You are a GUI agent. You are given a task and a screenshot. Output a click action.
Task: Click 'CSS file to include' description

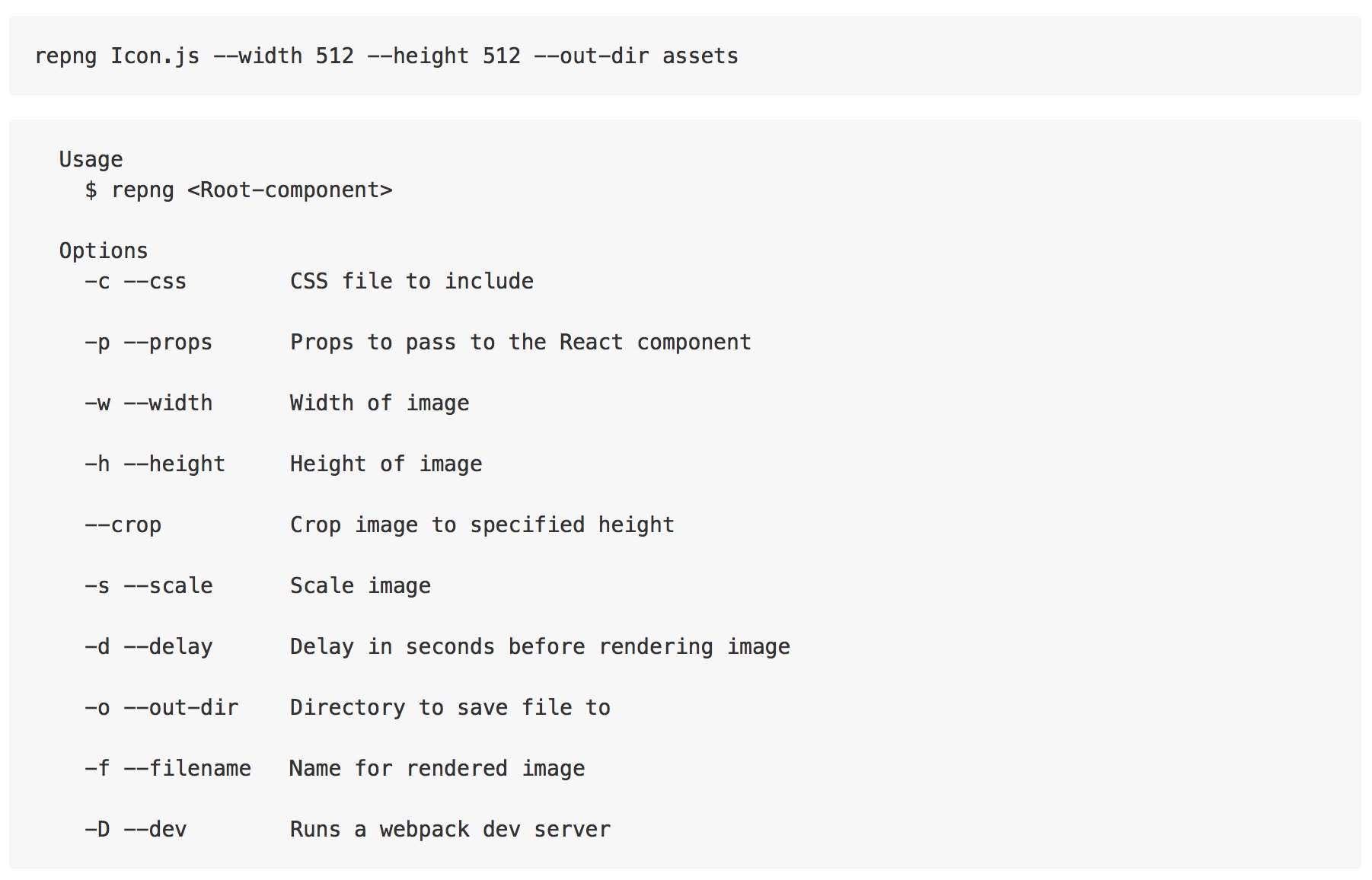[x=412, y=281]
